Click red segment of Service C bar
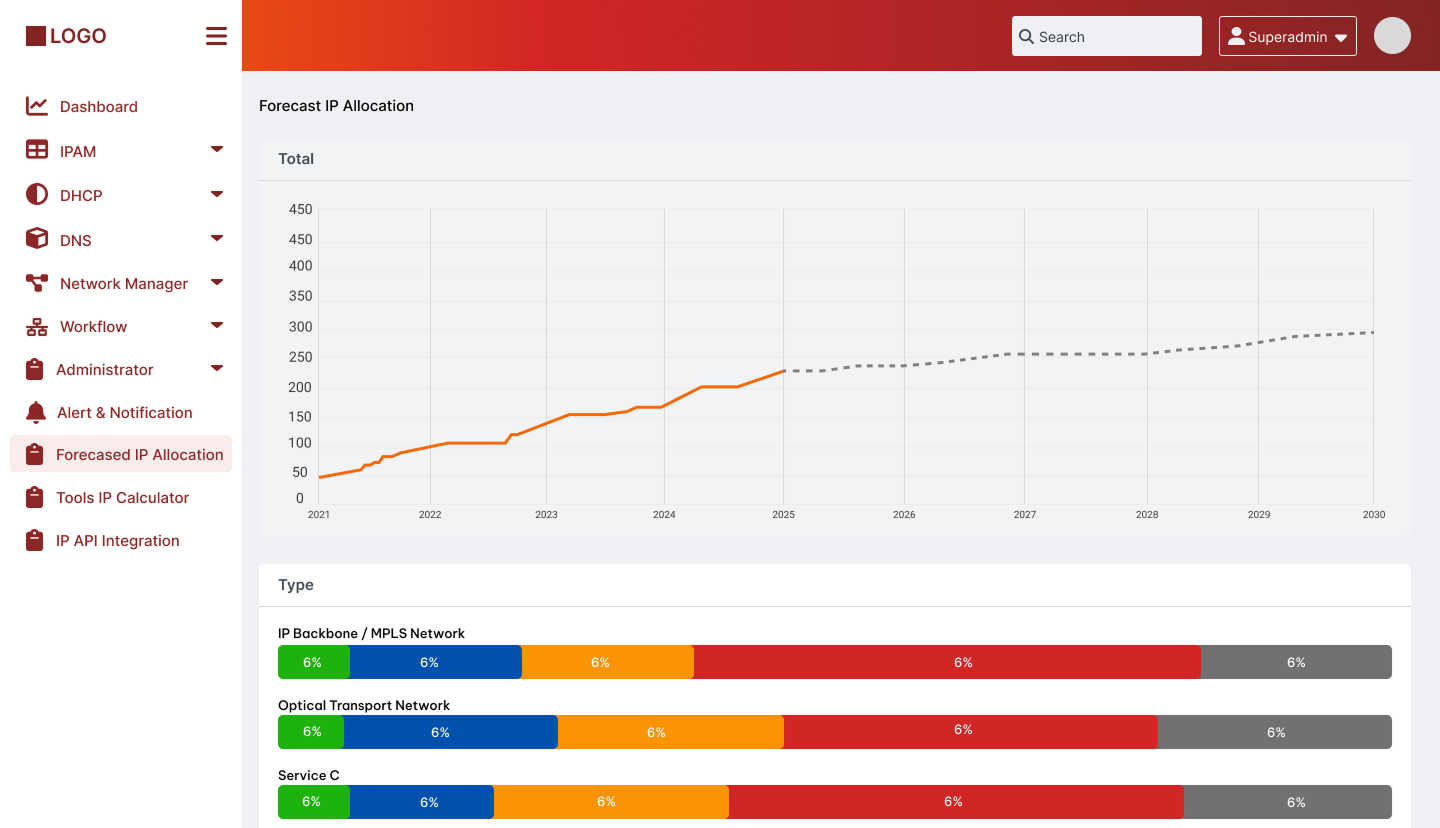Image resolution: width=1440 pixels, height=828 pixels. [x=956, y=802]
